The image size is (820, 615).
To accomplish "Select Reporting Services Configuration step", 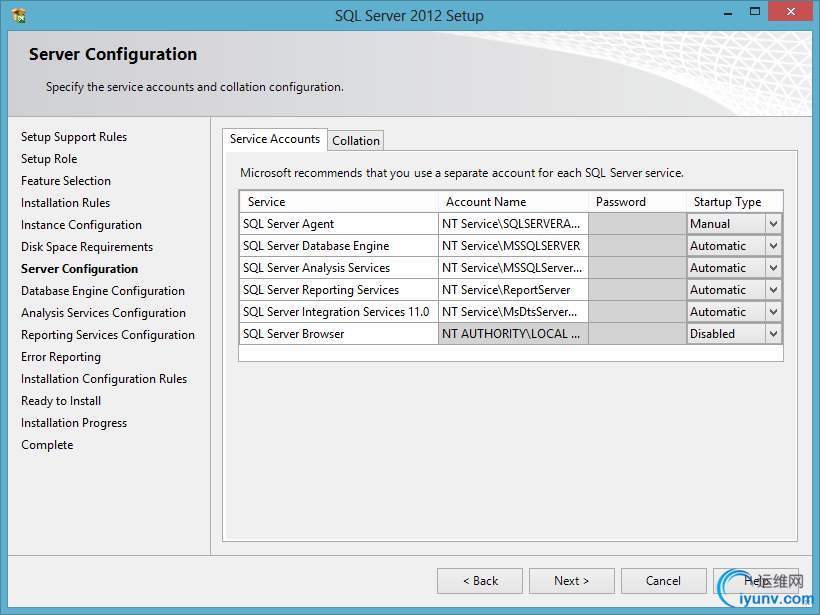I will (108, 335).
